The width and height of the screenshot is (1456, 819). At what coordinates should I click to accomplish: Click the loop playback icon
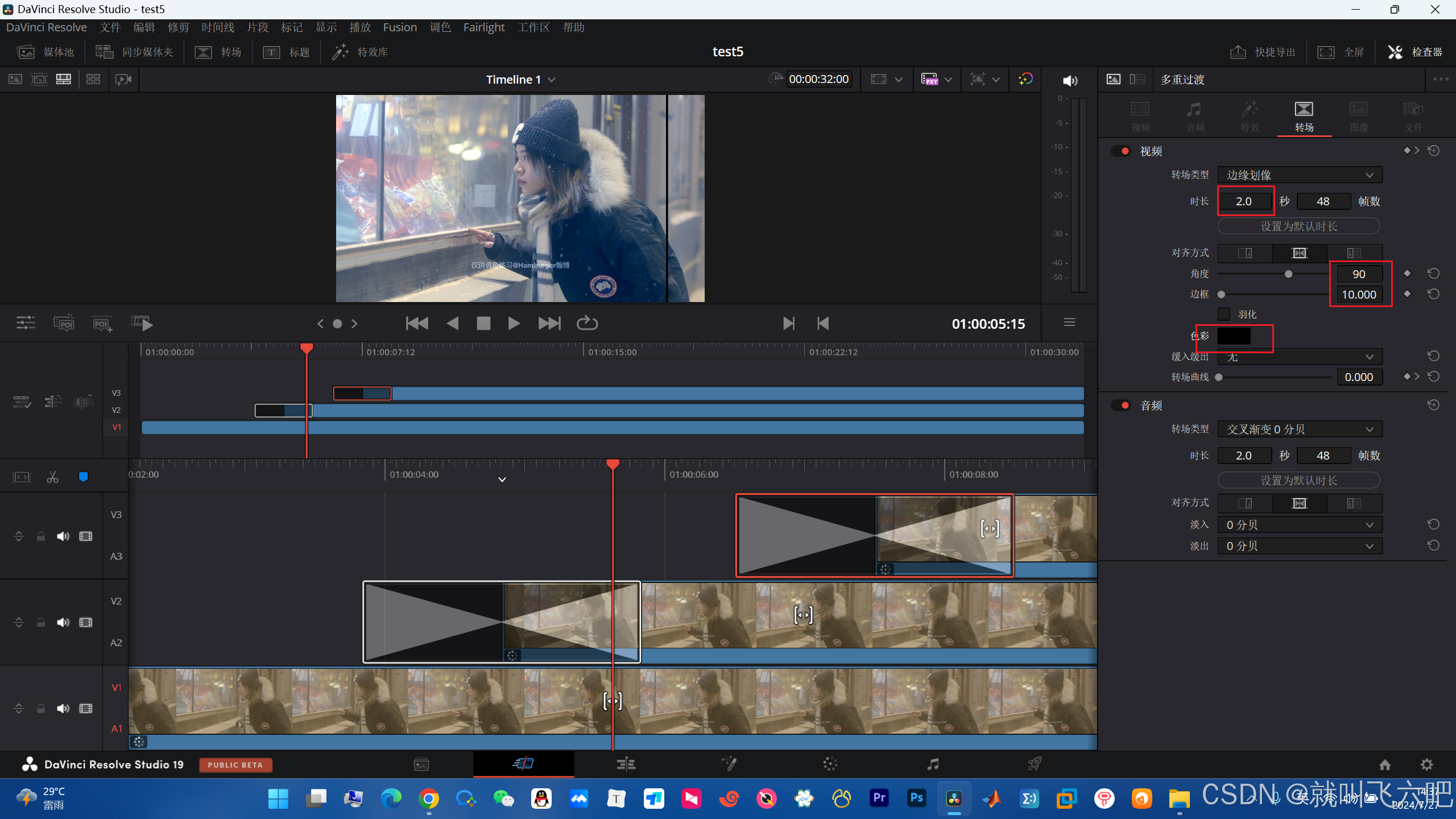[x=587, y=324]
